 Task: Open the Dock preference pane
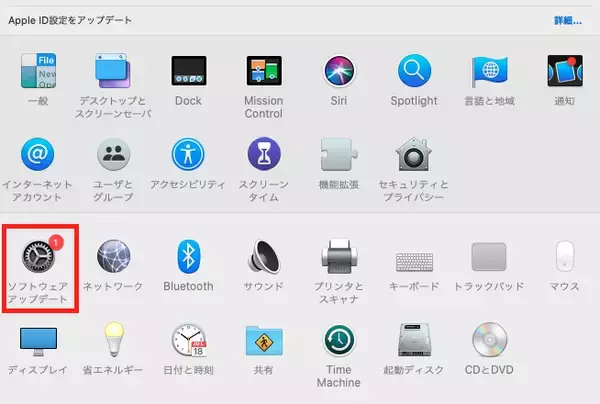click(188, 72)
